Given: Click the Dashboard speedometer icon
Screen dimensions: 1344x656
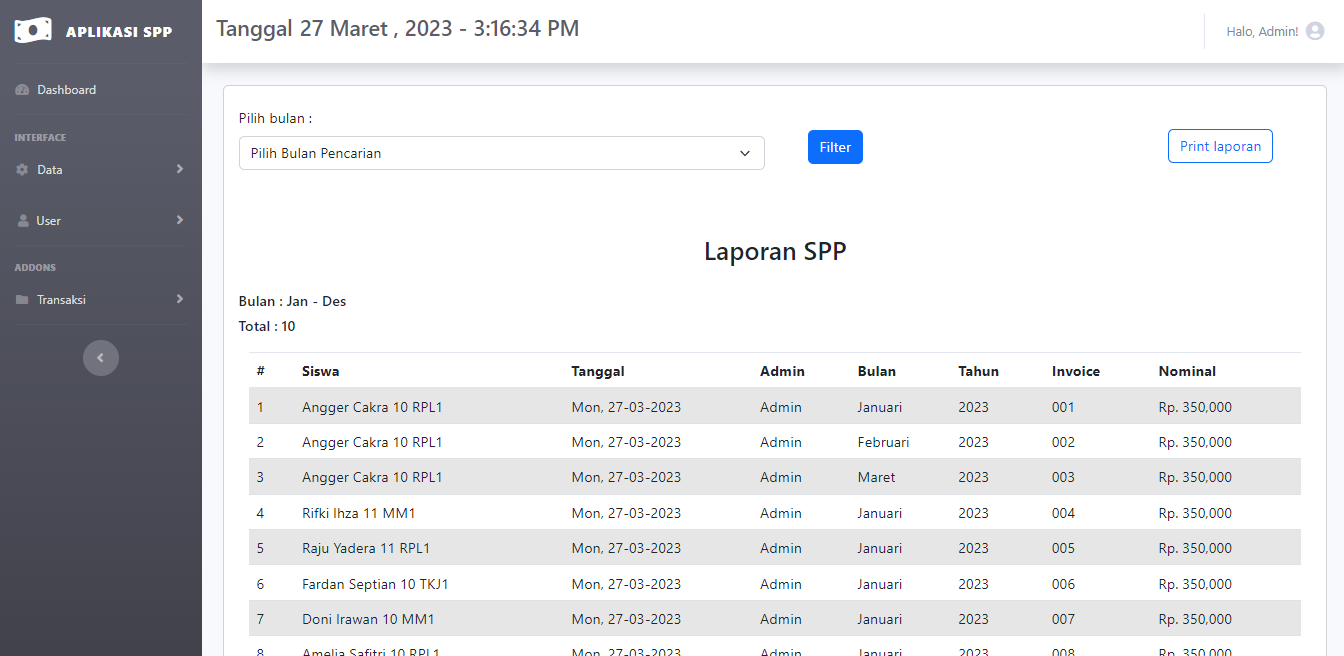Looking at the screenshot, I should 22,89.
